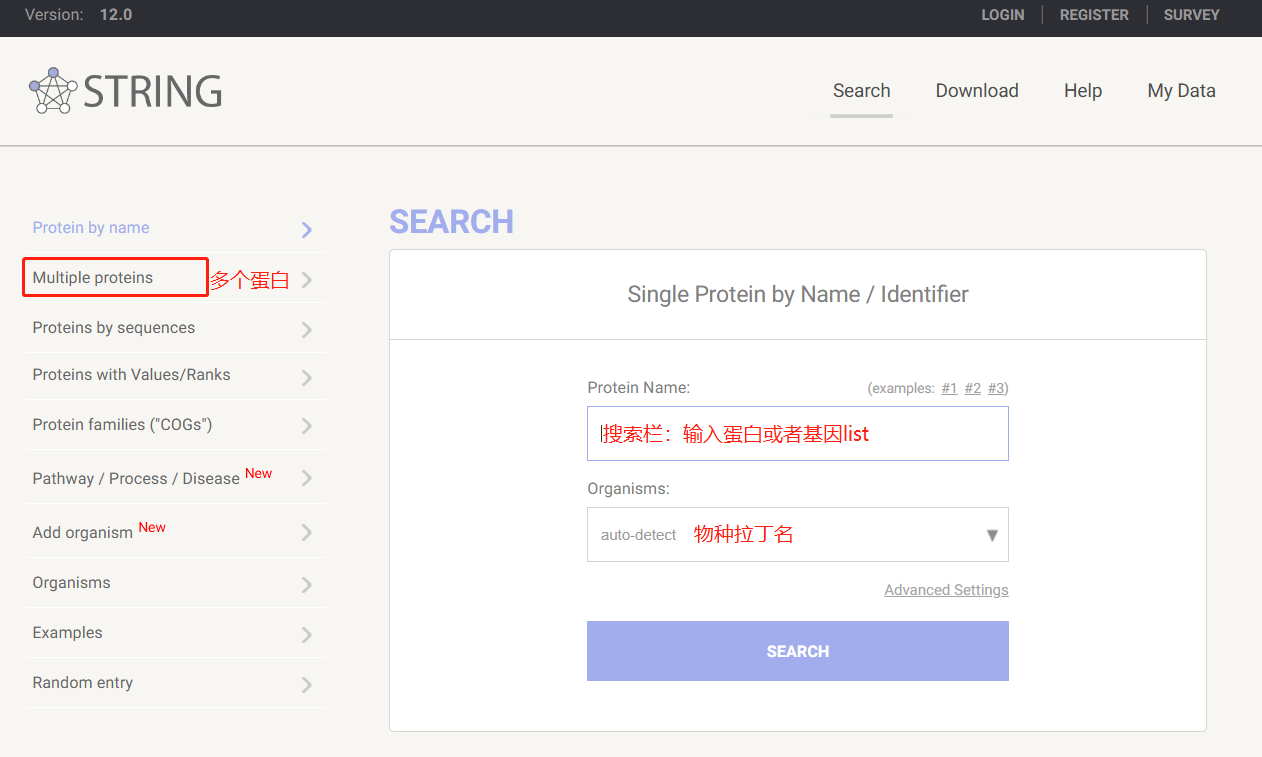Screen dimensions: 1262x757
Task: Switch to the My Data tab
Action: [1181, 91]
